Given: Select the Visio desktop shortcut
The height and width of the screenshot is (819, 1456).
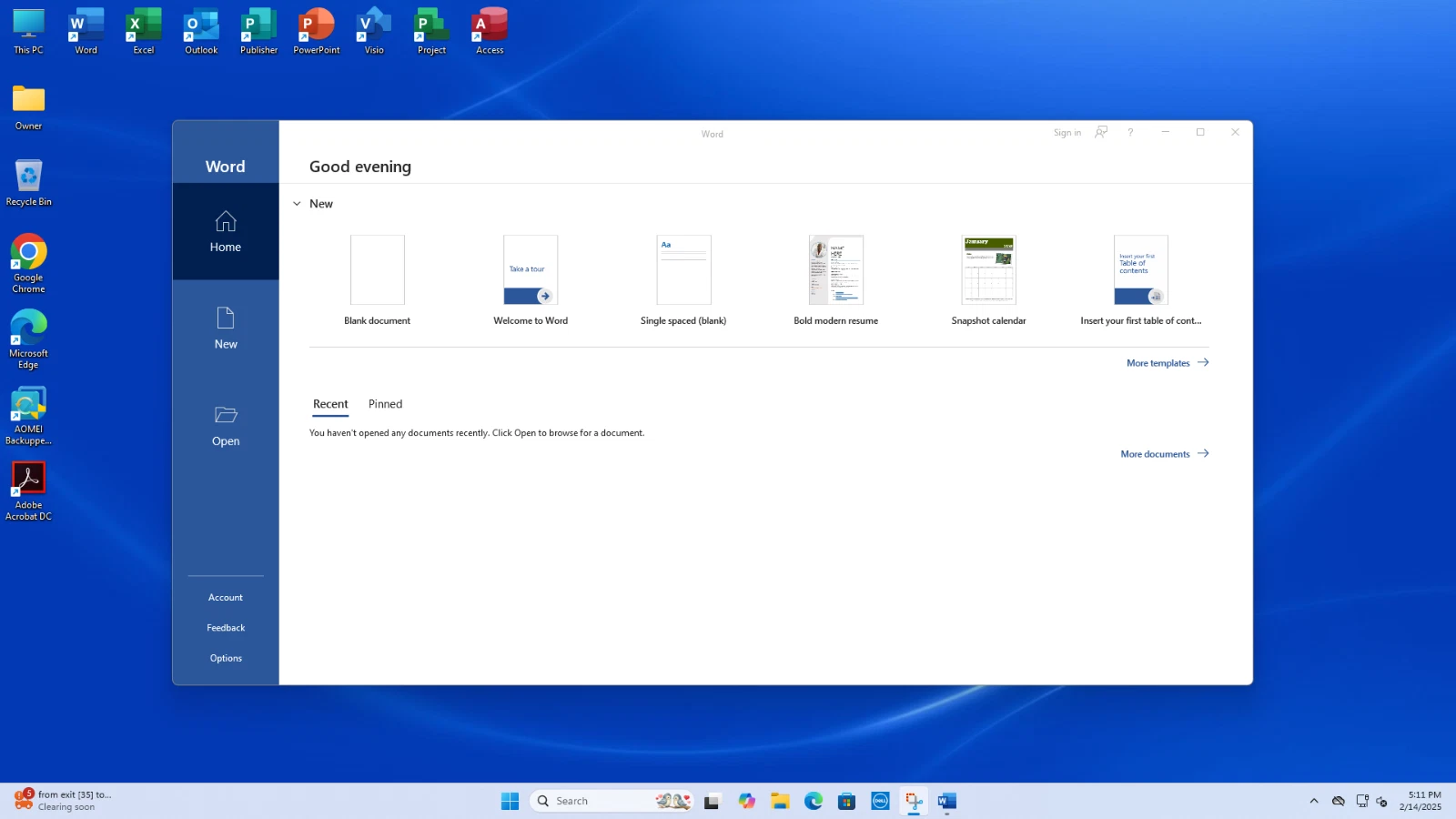Looking at the screenshot, I should click(x=374, y=32).
